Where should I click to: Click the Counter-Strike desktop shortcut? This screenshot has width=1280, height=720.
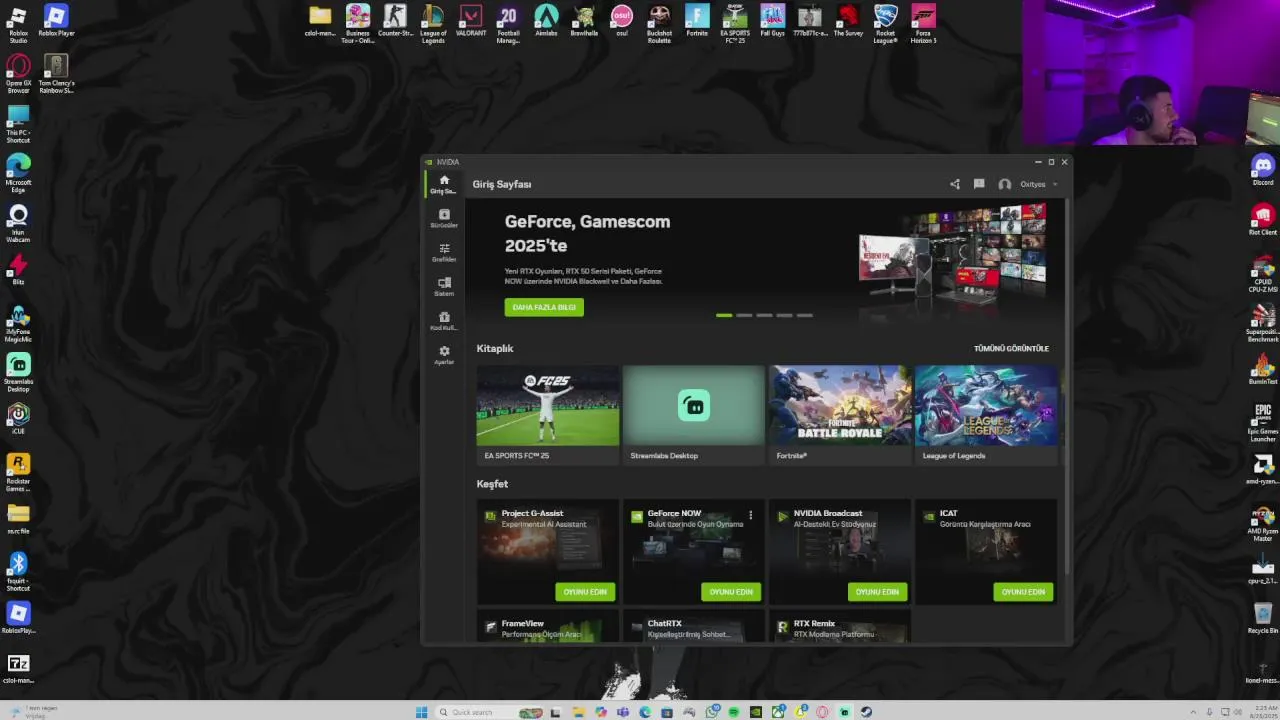pyautogui.click(x=395, y=21)
